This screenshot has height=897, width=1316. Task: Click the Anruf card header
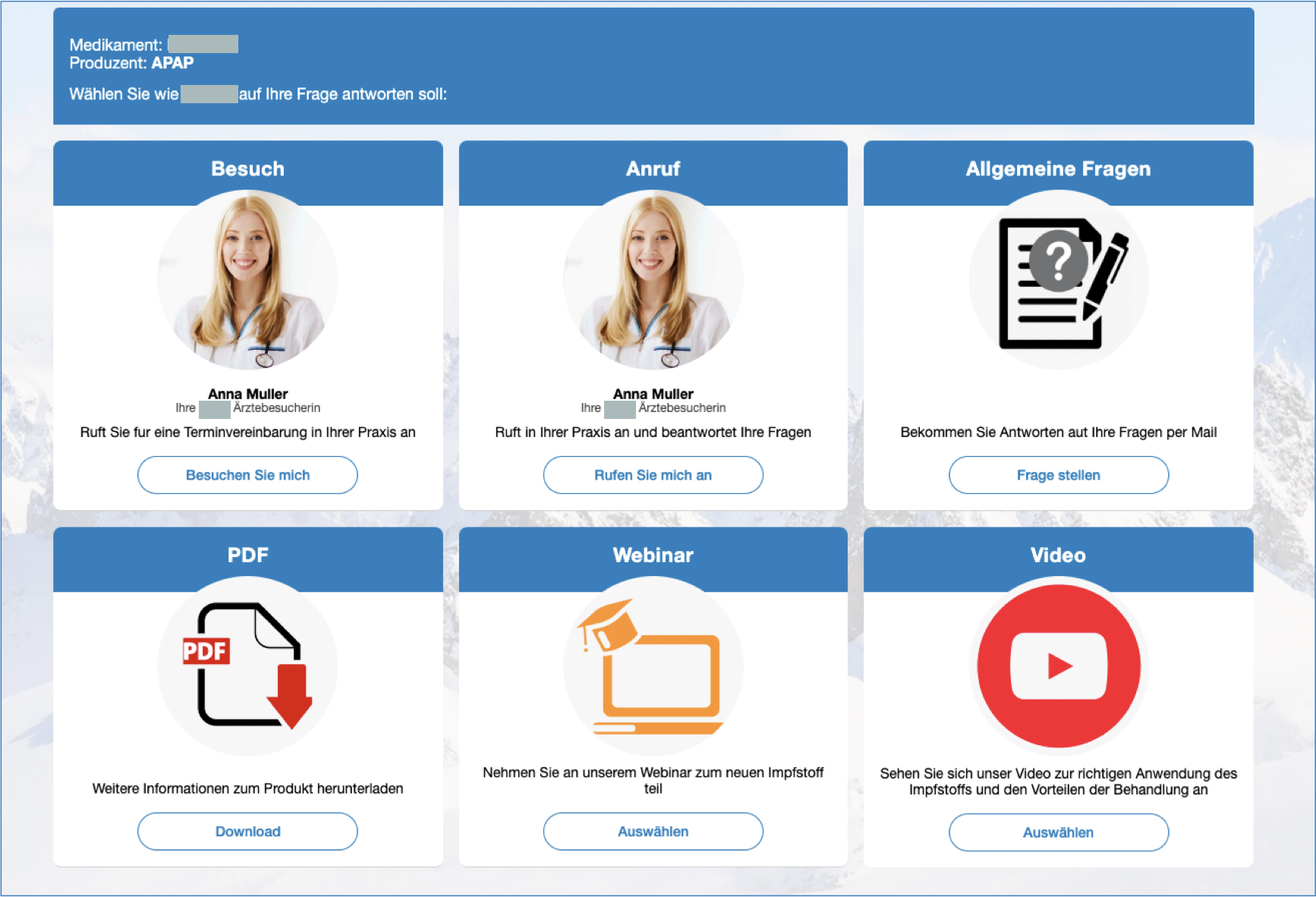pyautogui.click(x=653, y=168)
